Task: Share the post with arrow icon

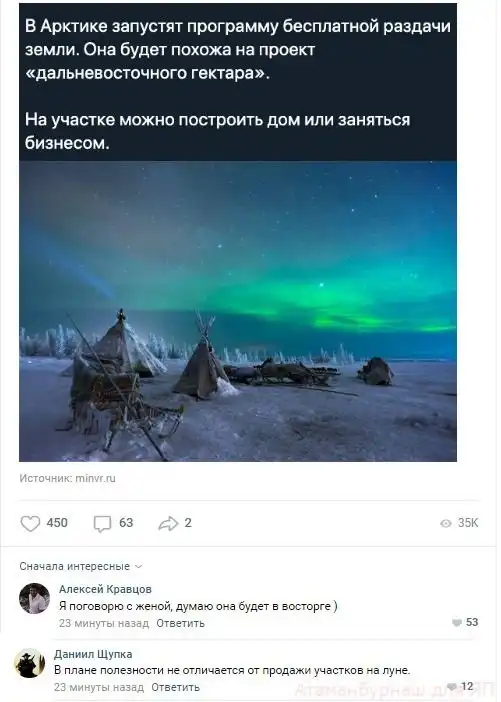Action: [168, 523]
